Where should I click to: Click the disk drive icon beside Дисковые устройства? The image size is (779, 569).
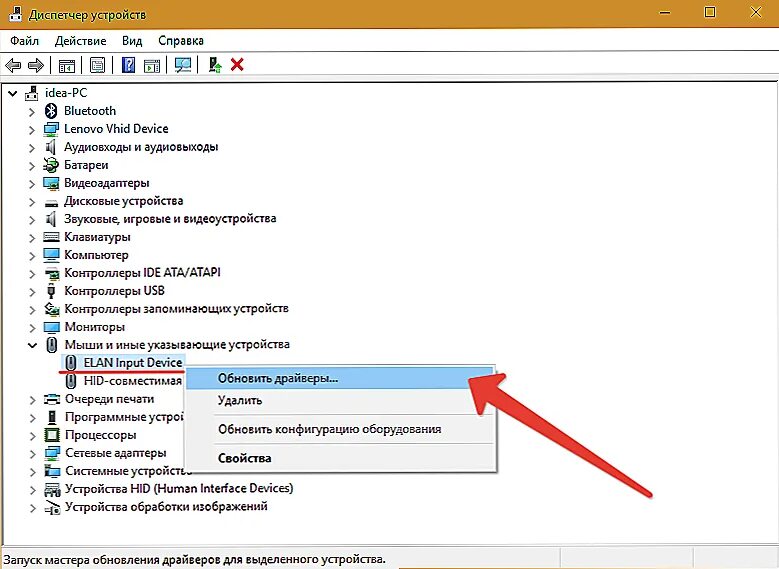pyautogui.click(x=51, y=202)
